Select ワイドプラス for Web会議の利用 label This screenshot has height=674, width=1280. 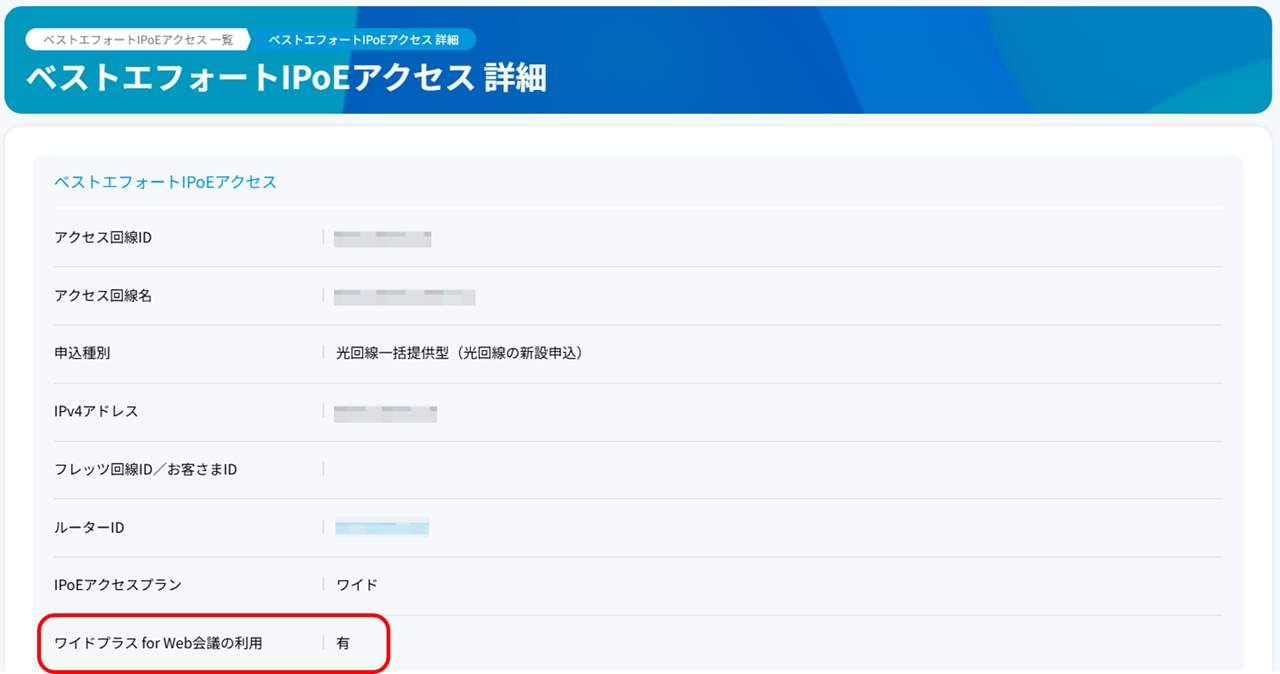[x=158, y=643]
